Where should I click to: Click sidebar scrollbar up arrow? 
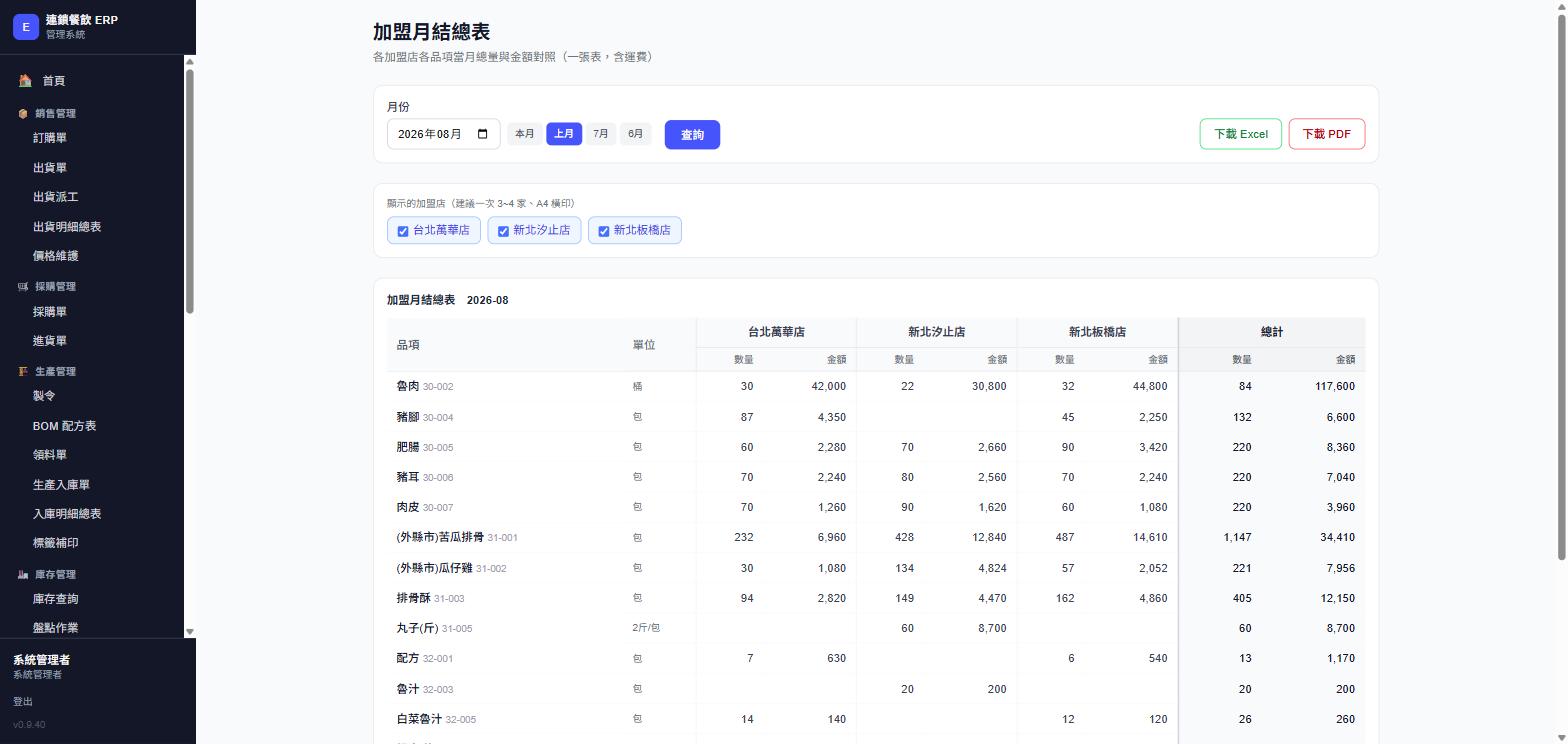click(190, 62)
